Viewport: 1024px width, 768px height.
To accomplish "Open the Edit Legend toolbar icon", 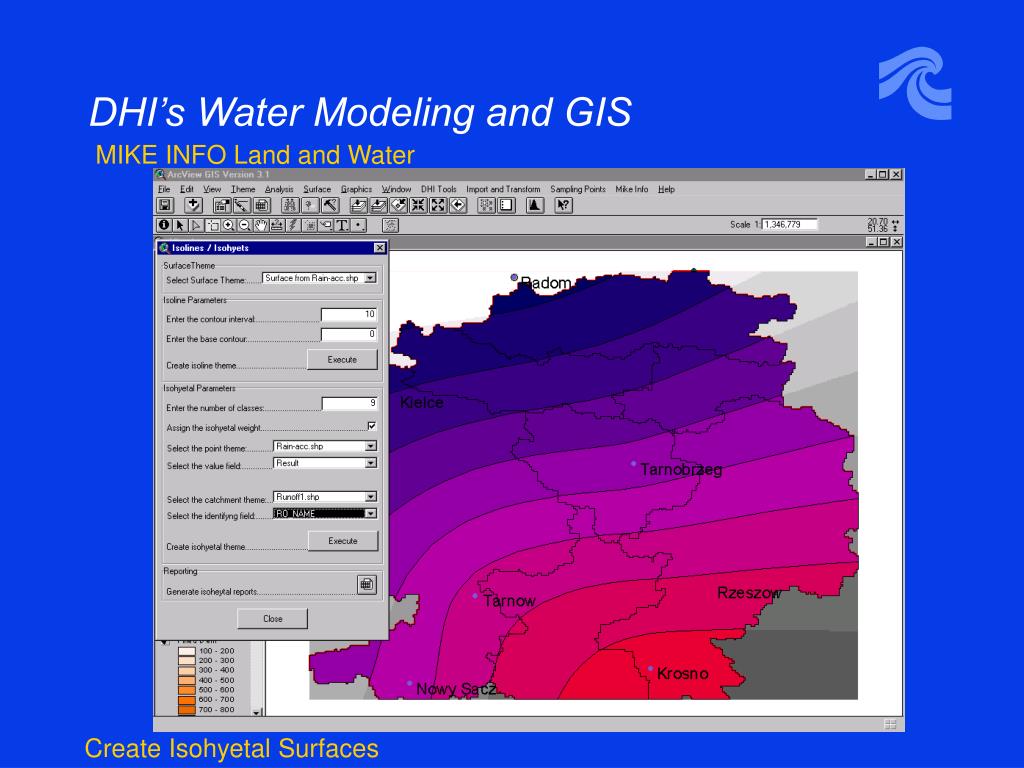I will click(x=242, y=205).
